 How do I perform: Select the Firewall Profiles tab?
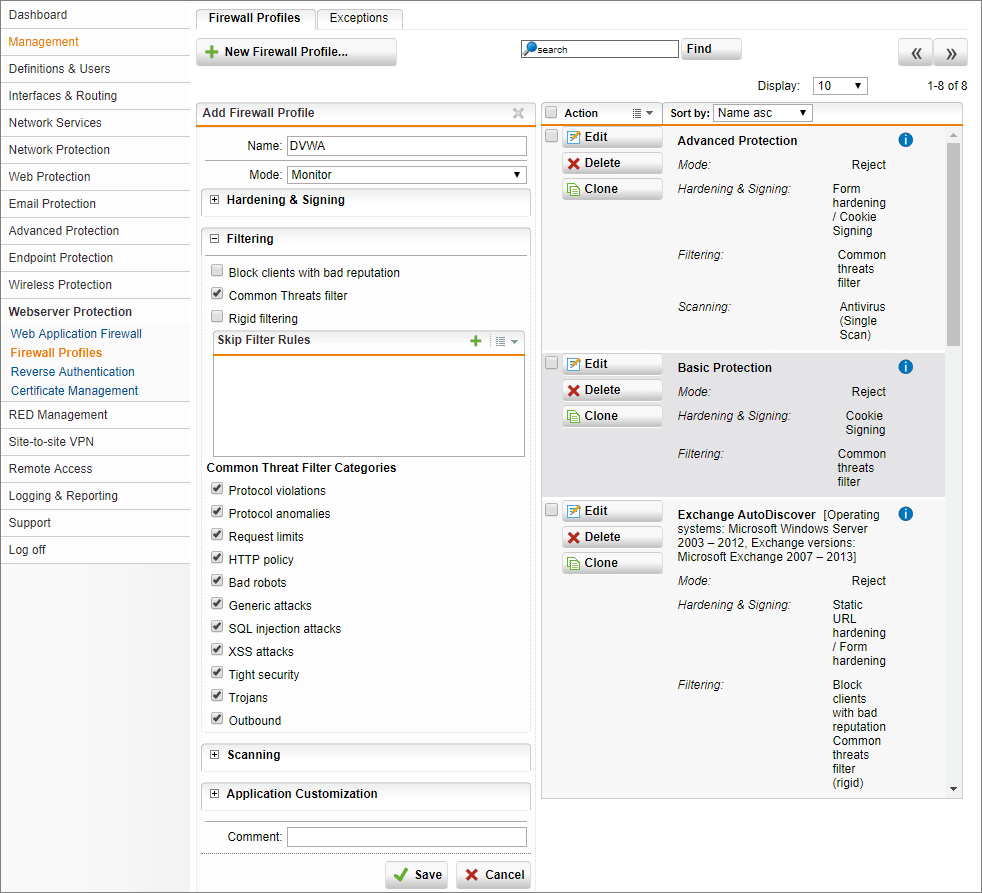pos(254,18)
